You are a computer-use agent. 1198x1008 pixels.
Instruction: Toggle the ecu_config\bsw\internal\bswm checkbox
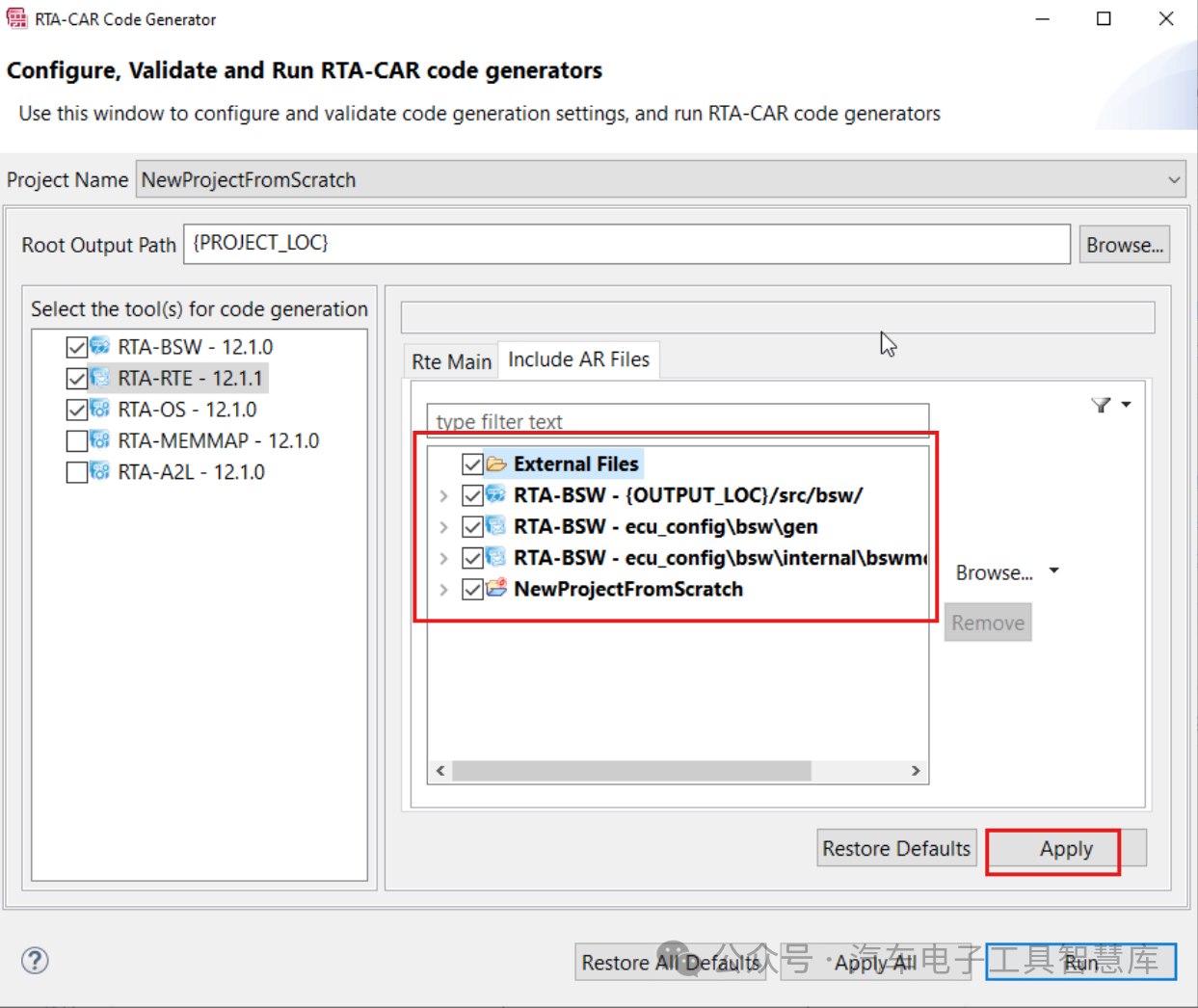472,558
